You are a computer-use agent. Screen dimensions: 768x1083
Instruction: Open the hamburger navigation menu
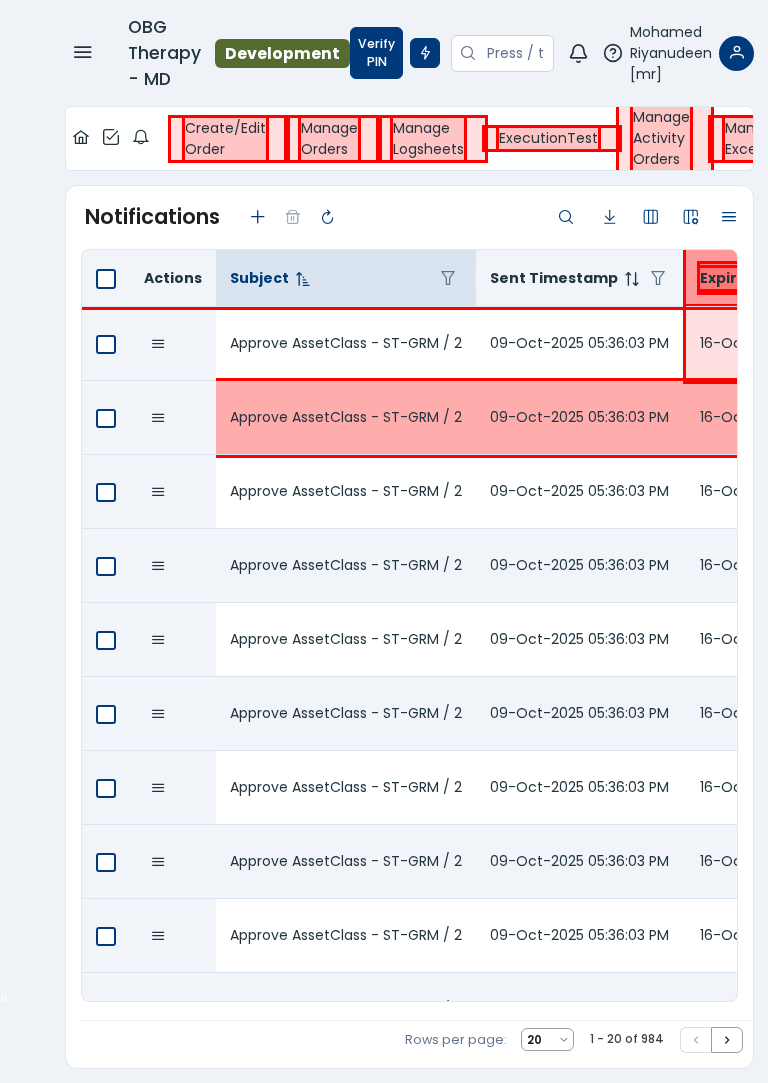(x=82, y=53)
